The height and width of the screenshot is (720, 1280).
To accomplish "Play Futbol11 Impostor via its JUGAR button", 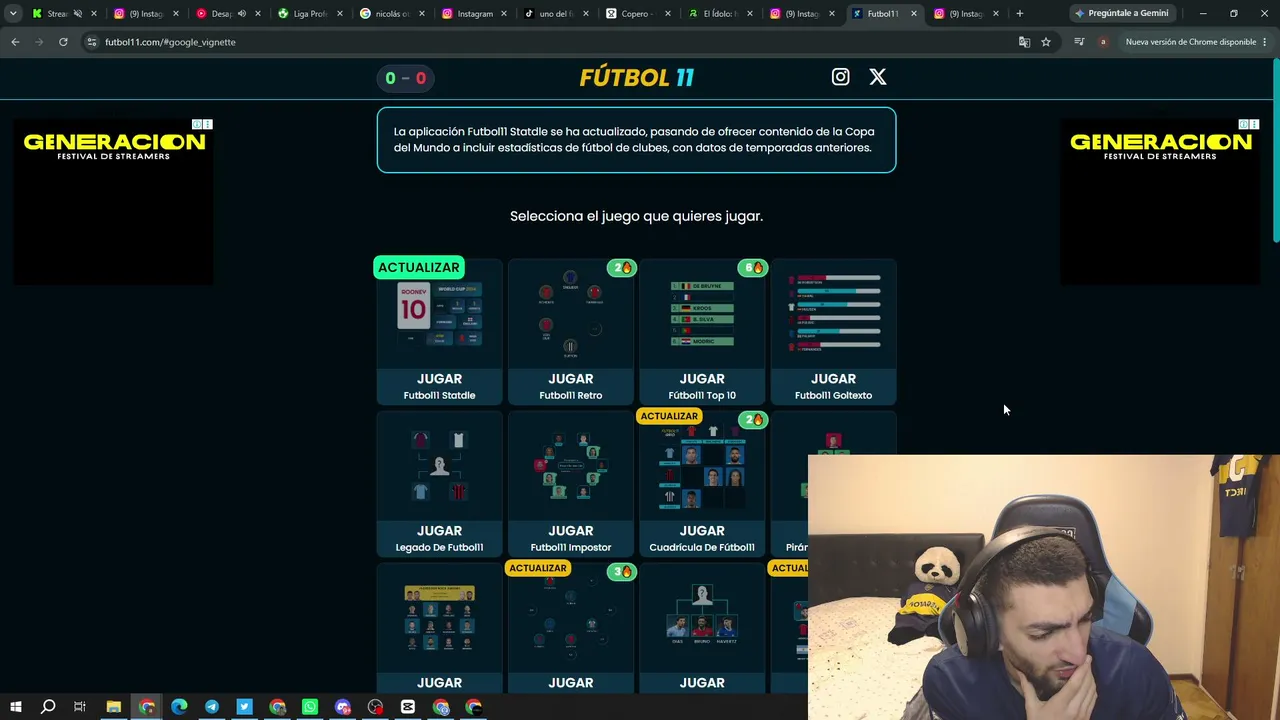I will pyautogui.click(x=570, y=531).
